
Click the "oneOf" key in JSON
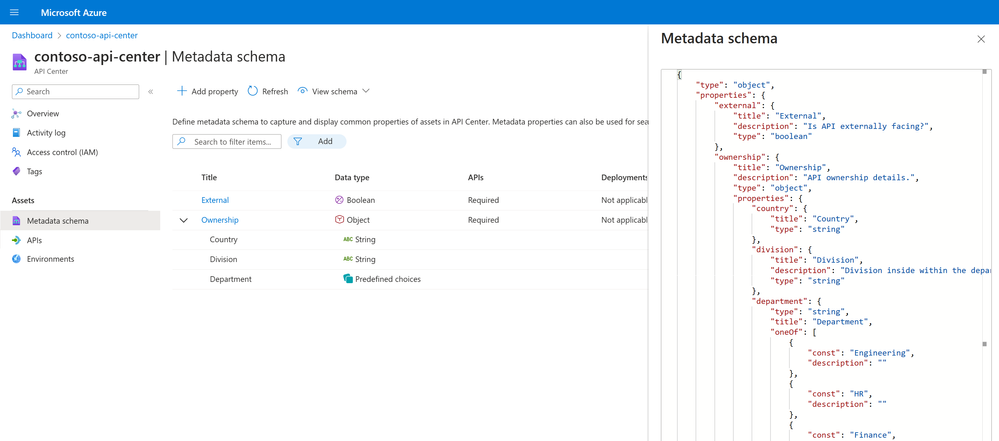tap(787, 331)
